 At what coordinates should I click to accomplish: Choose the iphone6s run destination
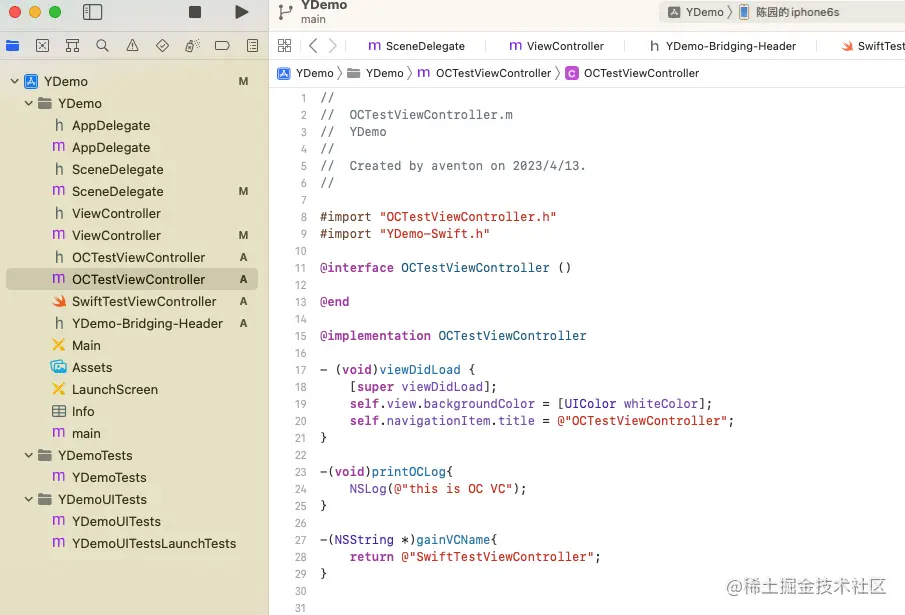[790, 12]
